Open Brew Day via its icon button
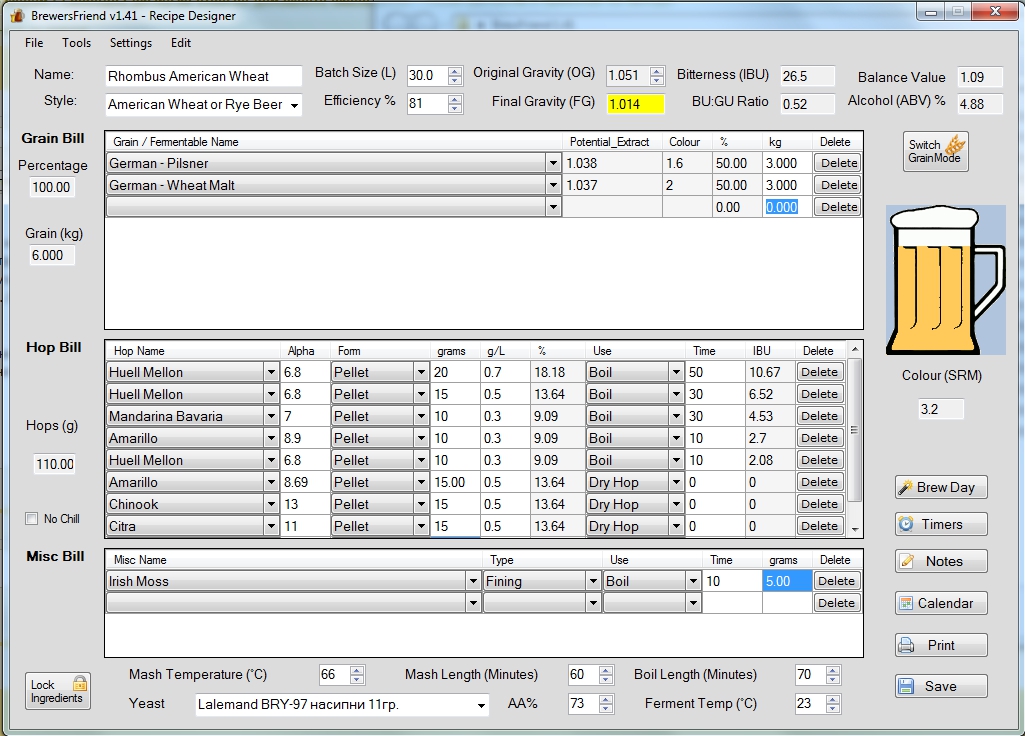This screenshot has width=1025, height=736. click(940, 487)
